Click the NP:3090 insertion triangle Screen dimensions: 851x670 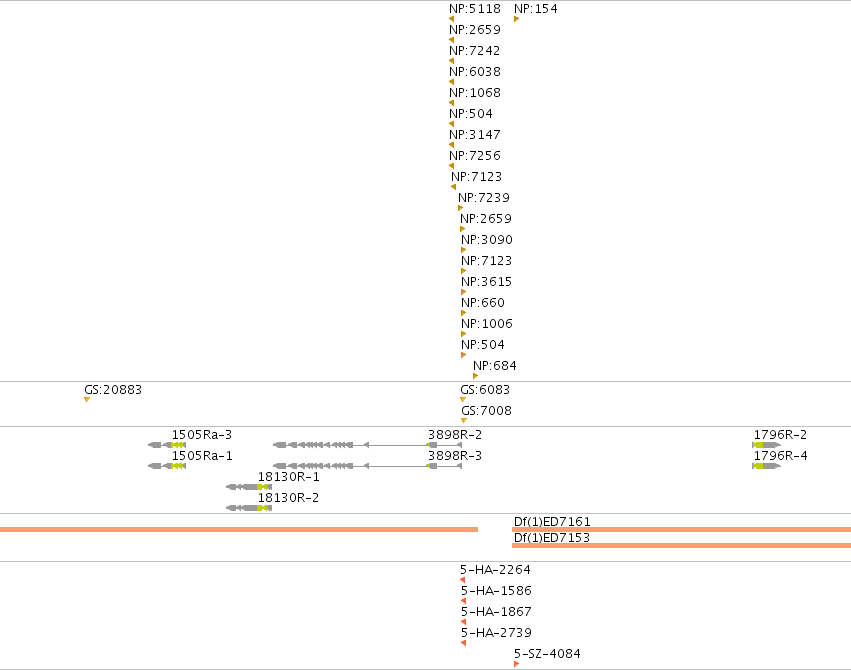coord(464,250)
